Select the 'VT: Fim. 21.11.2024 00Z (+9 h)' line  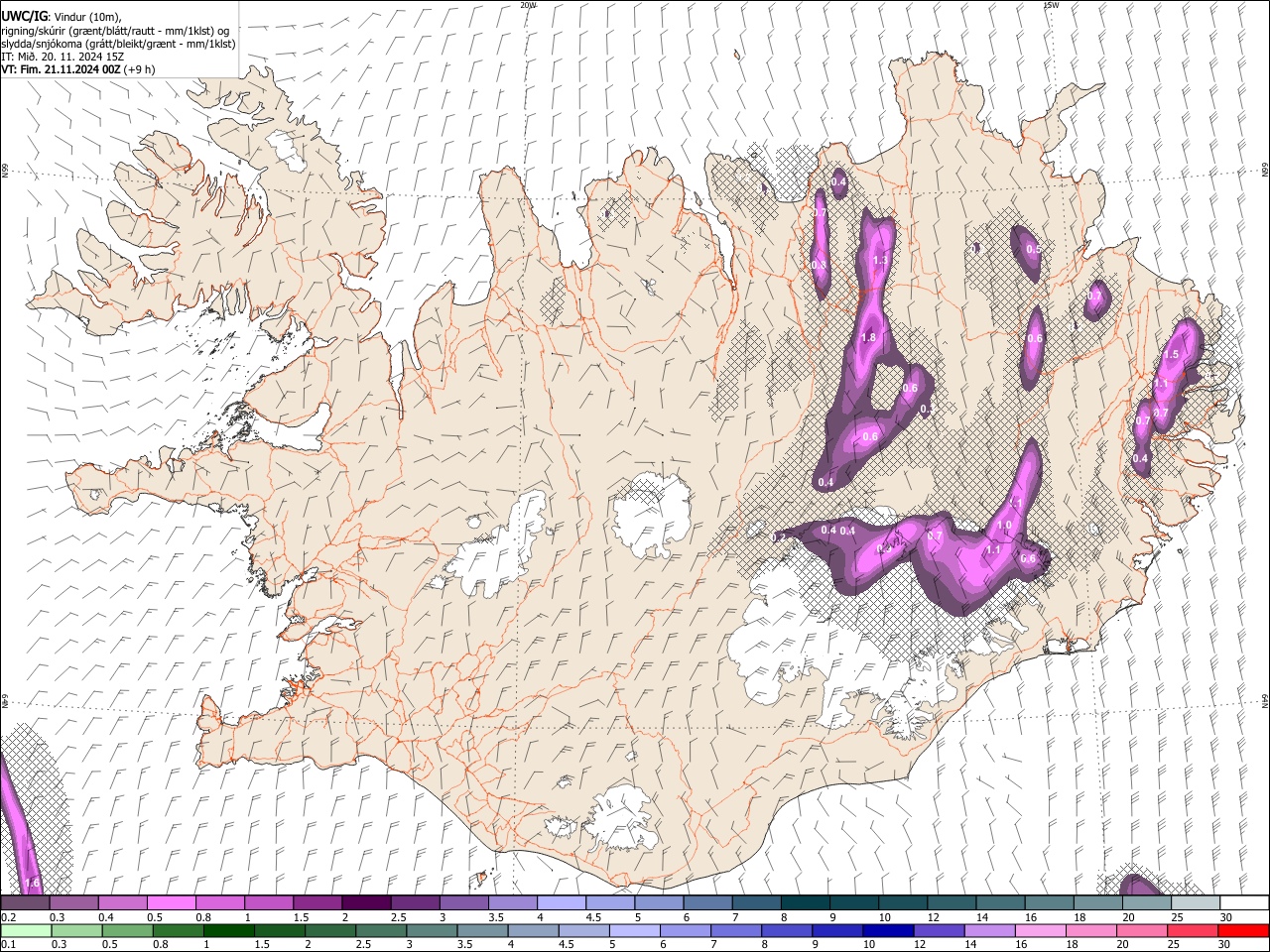[x=78, y=69]
